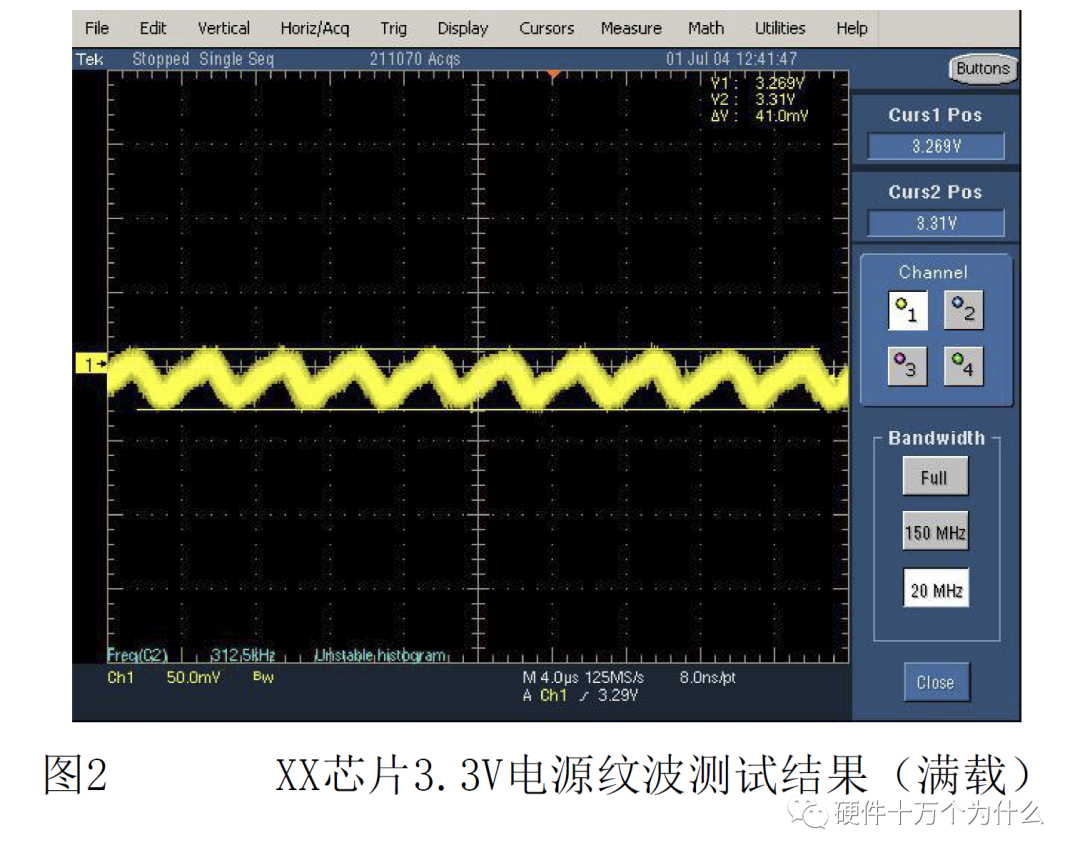Open the Horiz/Acq menu
The height and width of the screenshot is (860, 1080).
(x=315, y=28)
